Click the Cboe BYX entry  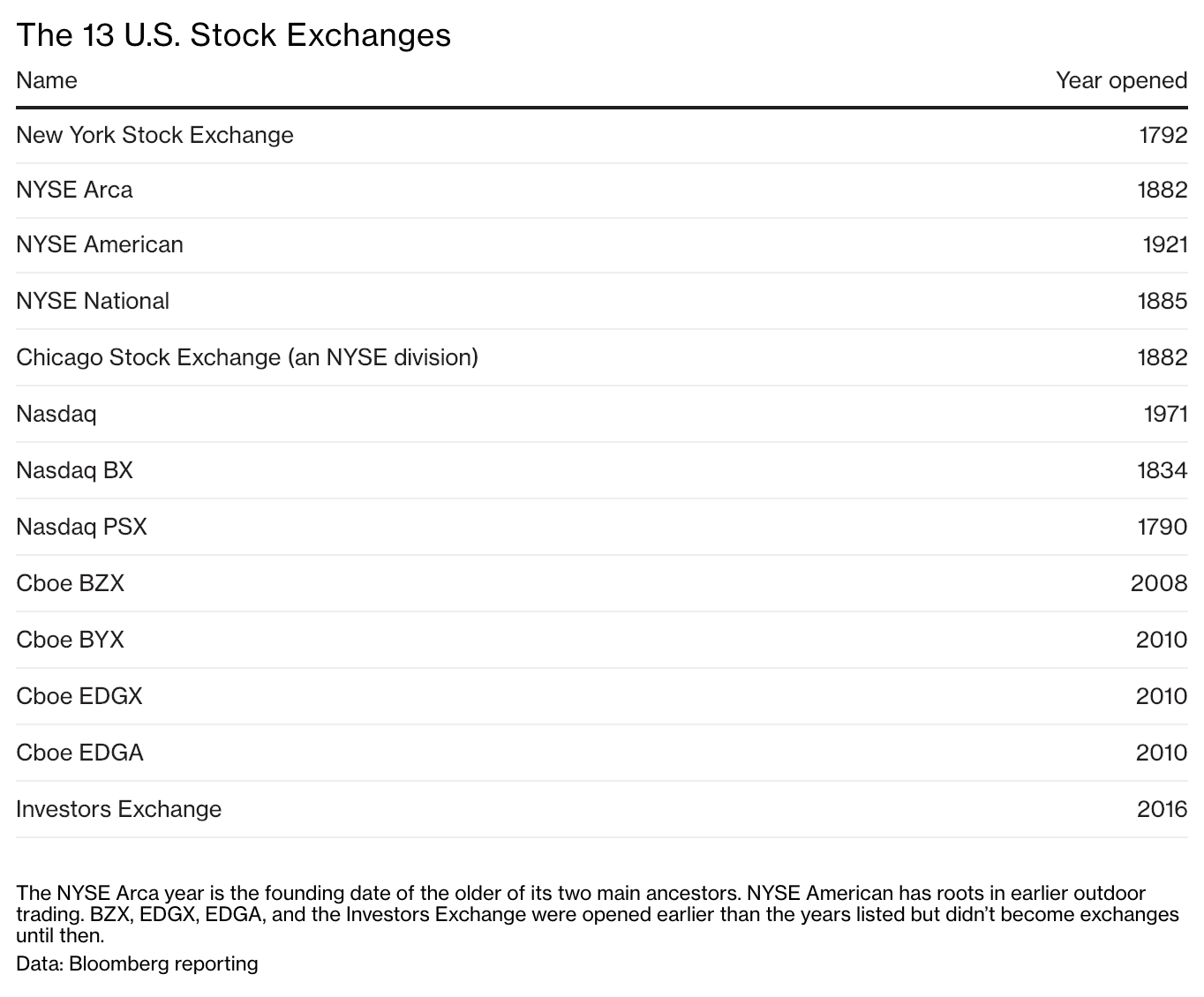(x=70, y=640)
